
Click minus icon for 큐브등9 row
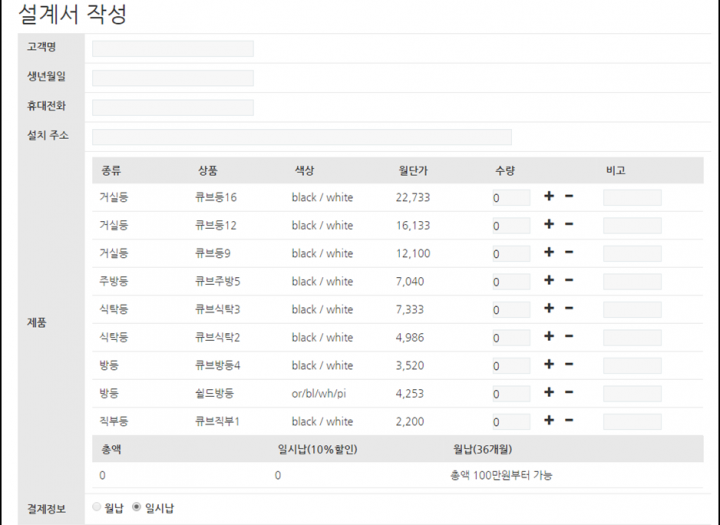click(x=569, y=253)
